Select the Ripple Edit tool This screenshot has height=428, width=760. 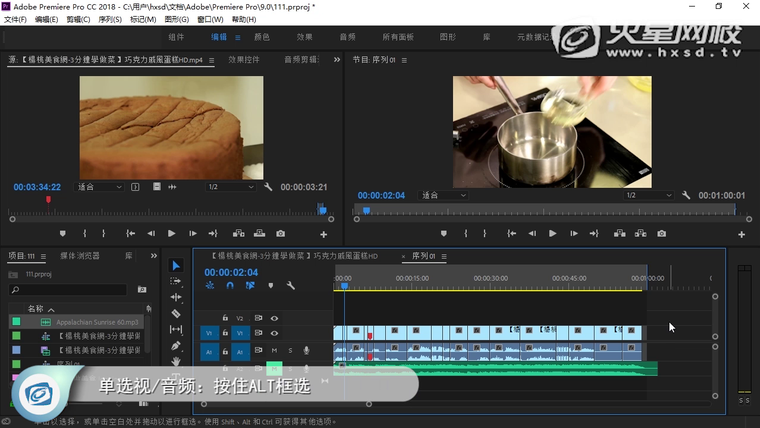(176, 297)
